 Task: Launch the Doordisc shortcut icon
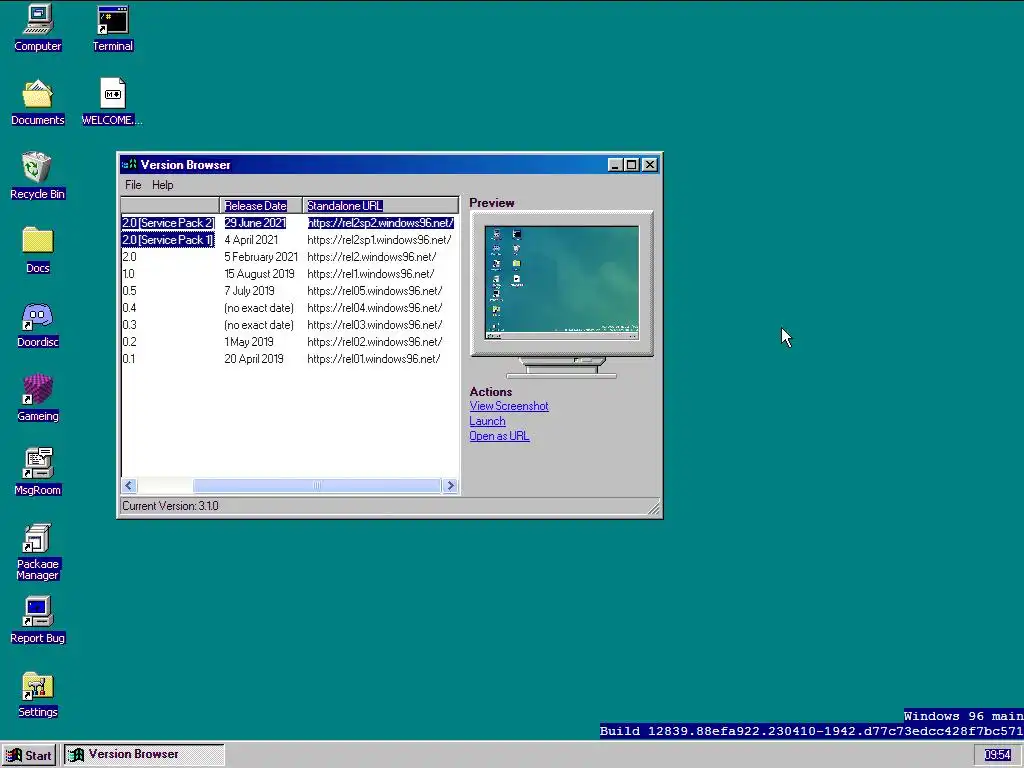point(38,324)
